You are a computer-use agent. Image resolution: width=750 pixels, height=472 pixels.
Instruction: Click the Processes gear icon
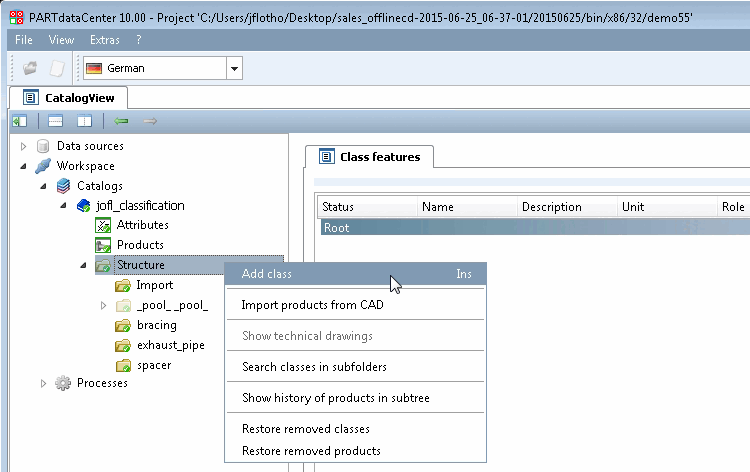63,383
